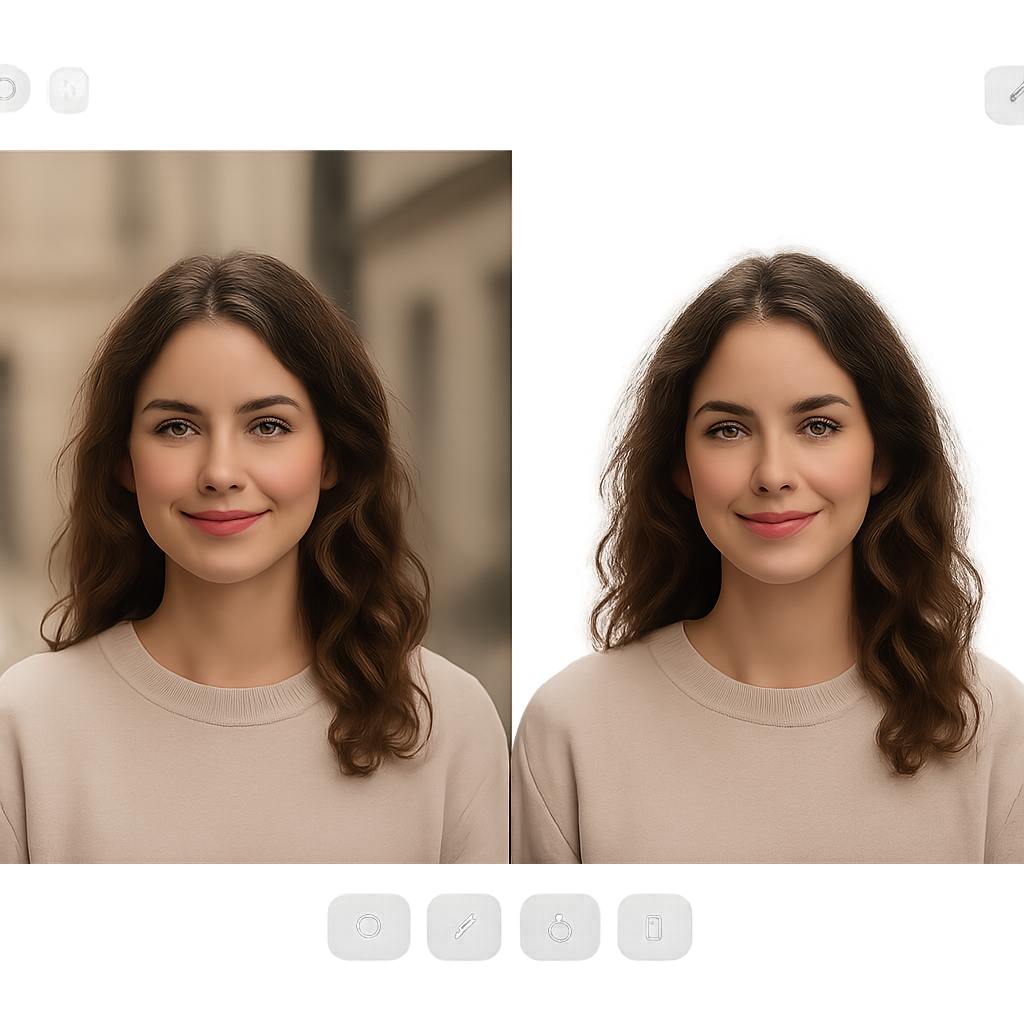The width and height of the screenshot is (1024, 1024).
Task: Activate the brush icon next to the circle tool
Action: pos(465,925)
